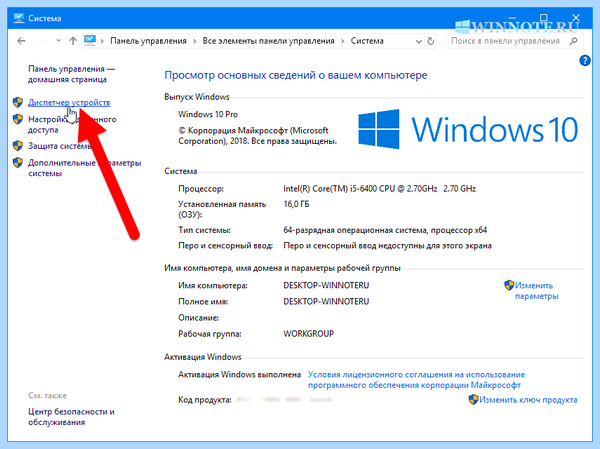Focus the Поиск в панели управления field
Viewport: 600px width, 449px height.
click(514, 41)
